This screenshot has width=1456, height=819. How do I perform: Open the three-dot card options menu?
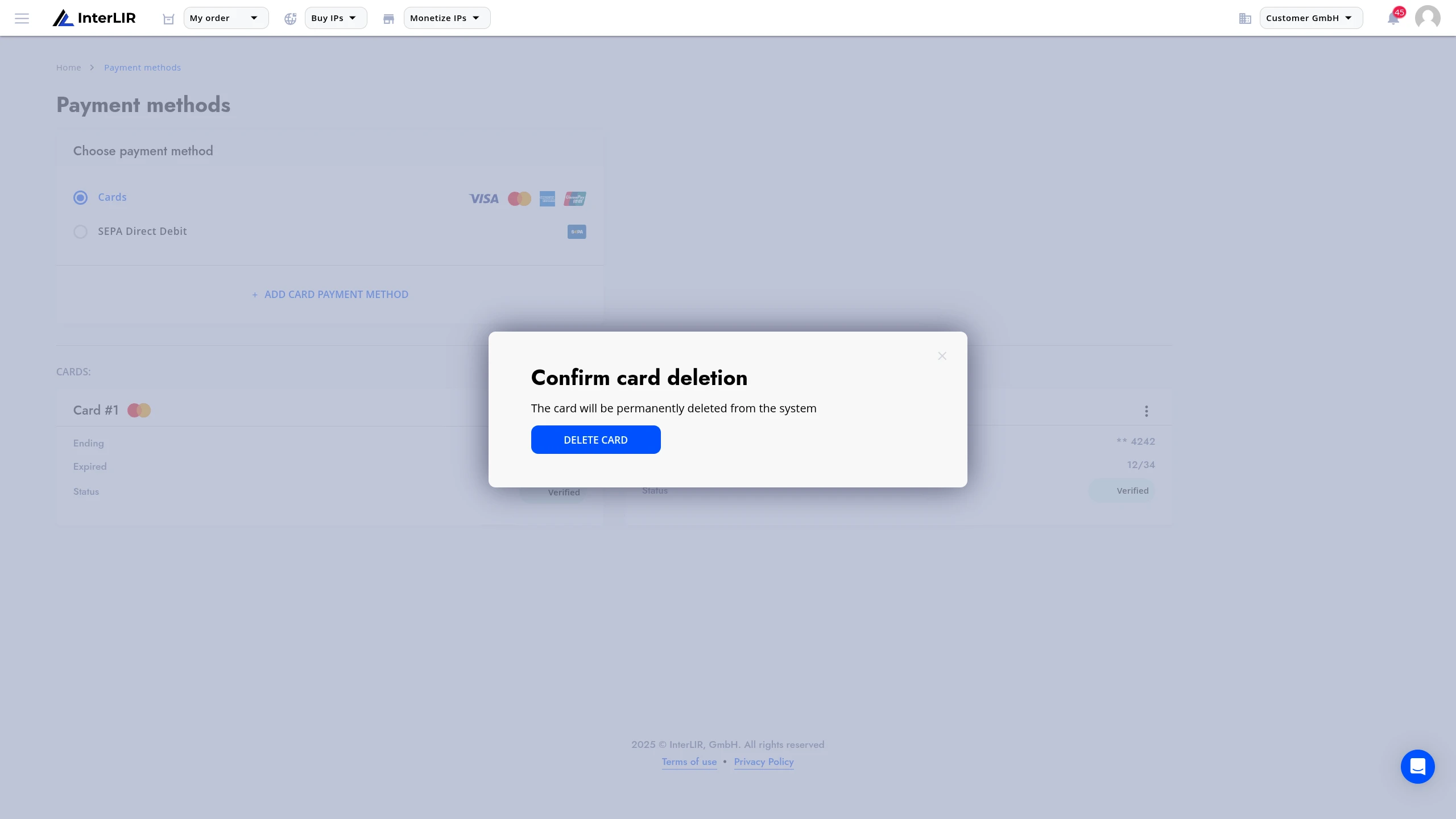point(1147,411)
